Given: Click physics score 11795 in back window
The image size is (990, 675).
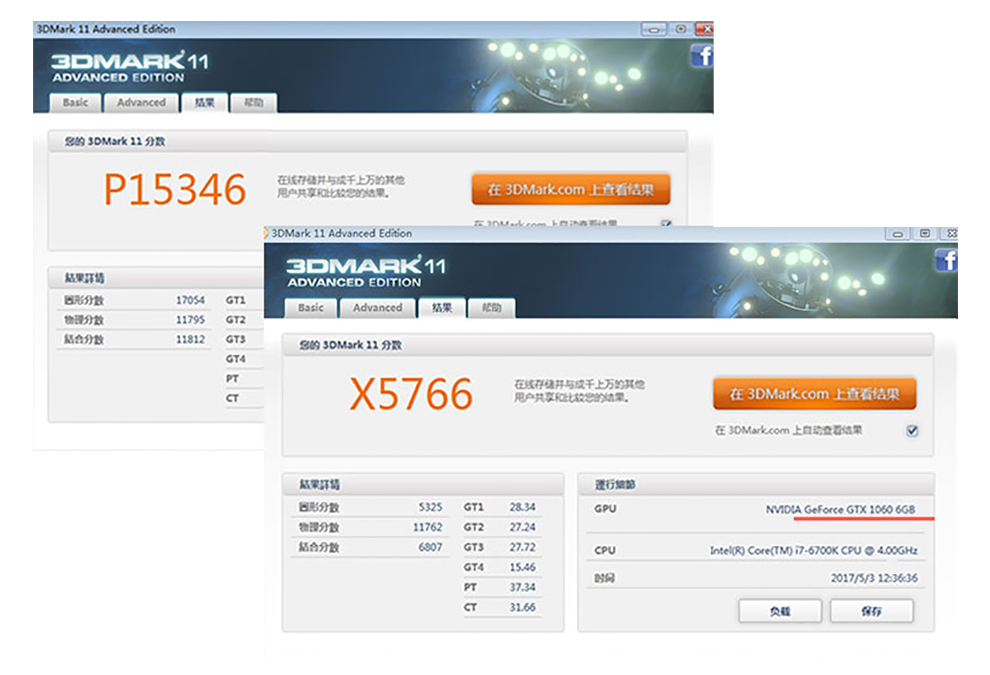Looking at the screenshot, I should click(190, 320).
